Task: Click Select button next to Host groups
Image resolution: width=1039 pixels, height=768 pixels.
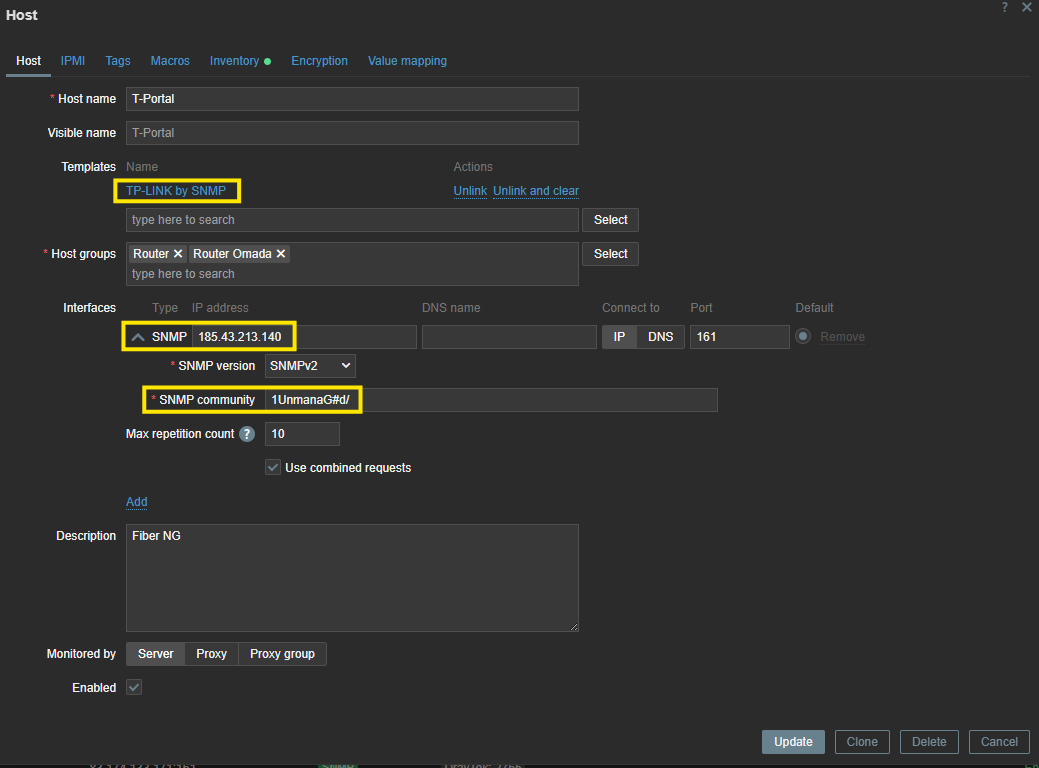Action: (610, 254)
